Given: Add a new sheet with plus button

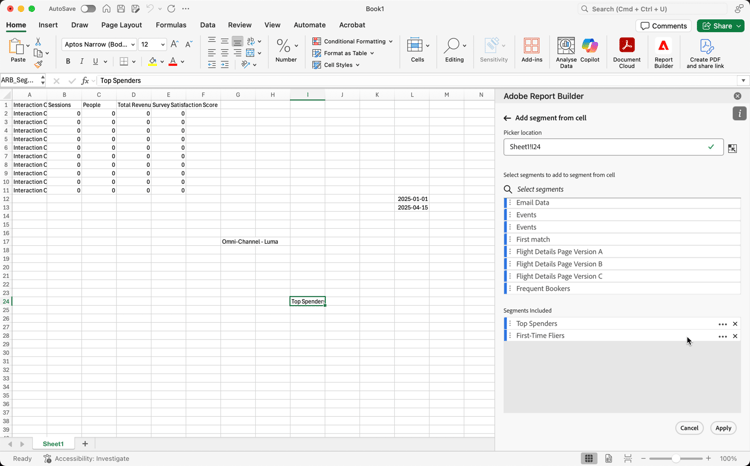Looking at the screenshot, I should pos(85,444).
